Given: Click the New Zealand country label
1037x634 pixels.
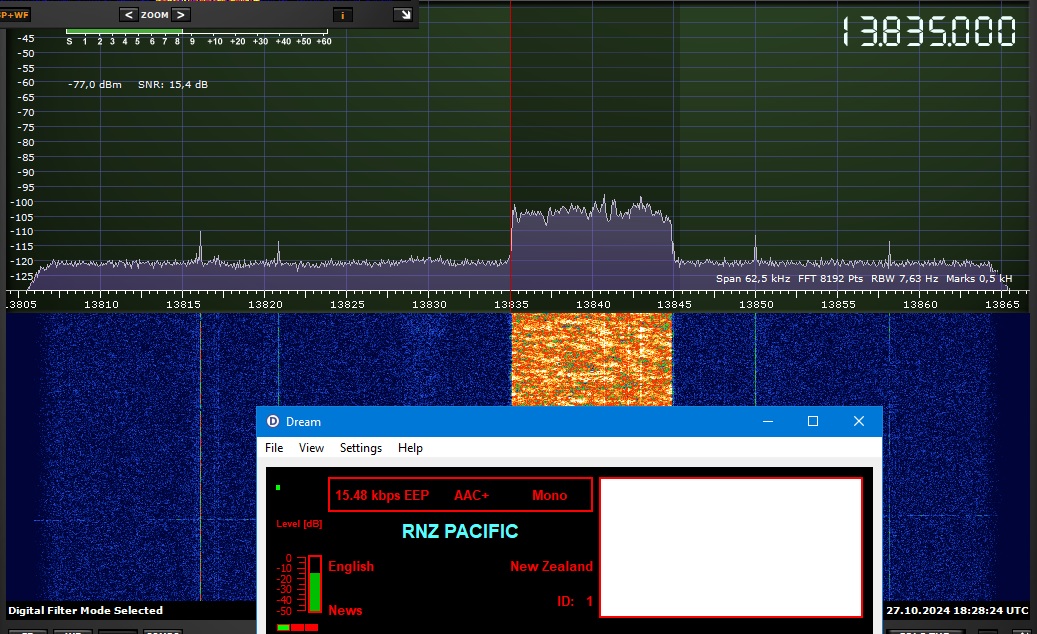Looking at the screenshot, I should click(x=551, y=567).
